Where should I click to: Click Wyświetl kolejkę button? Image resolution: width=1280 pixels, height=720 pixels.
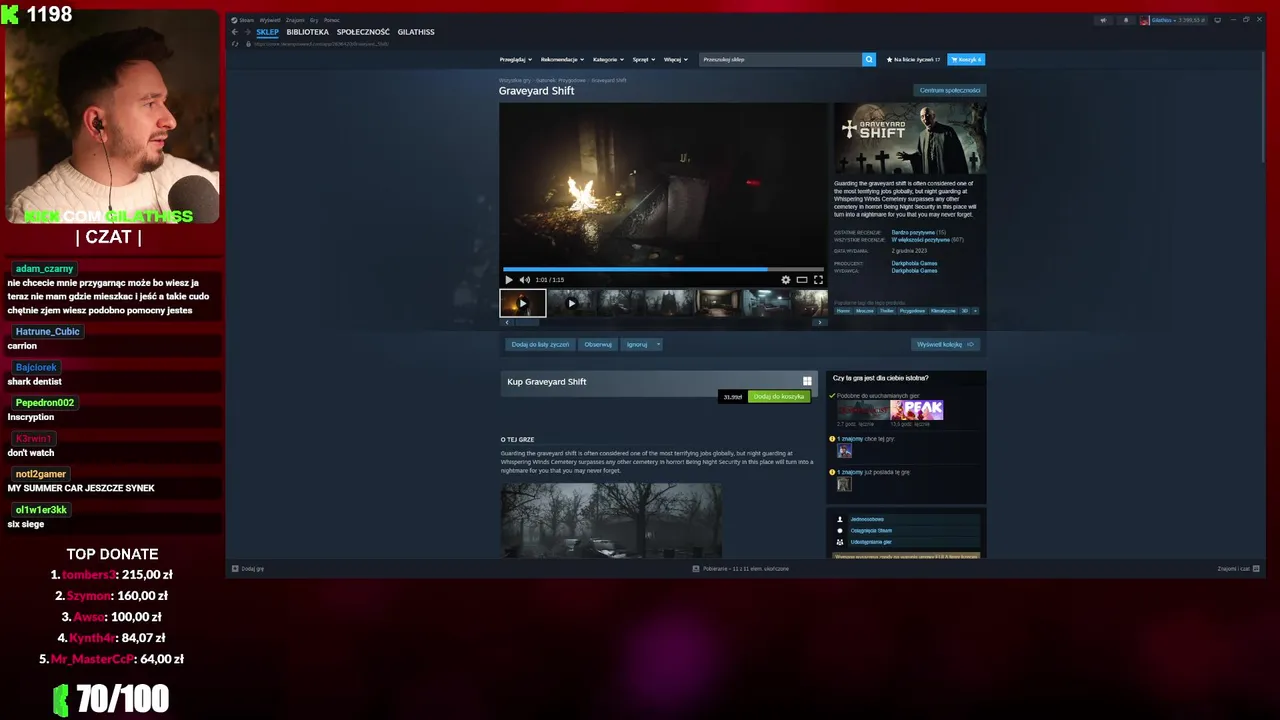pos(945,344)
